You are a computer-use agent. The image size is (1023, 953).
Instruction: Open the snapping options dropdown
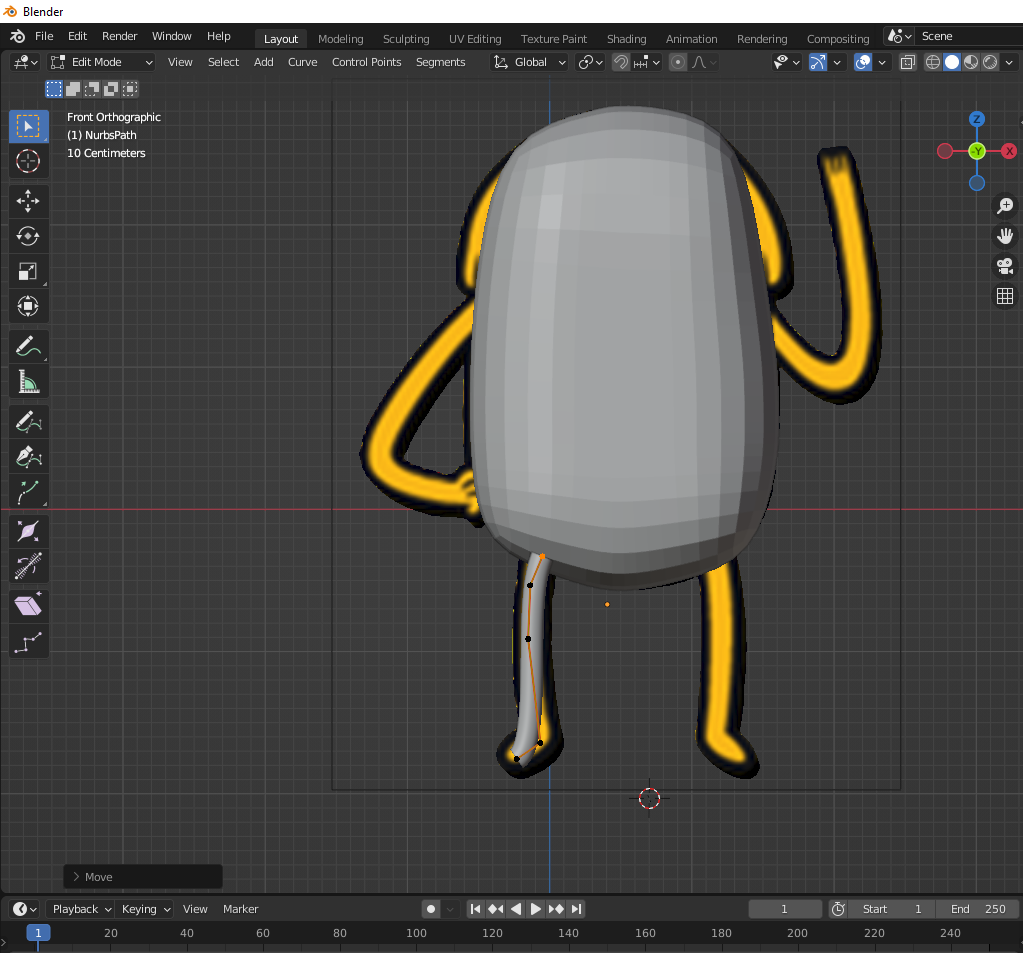[x=647, y=62]
